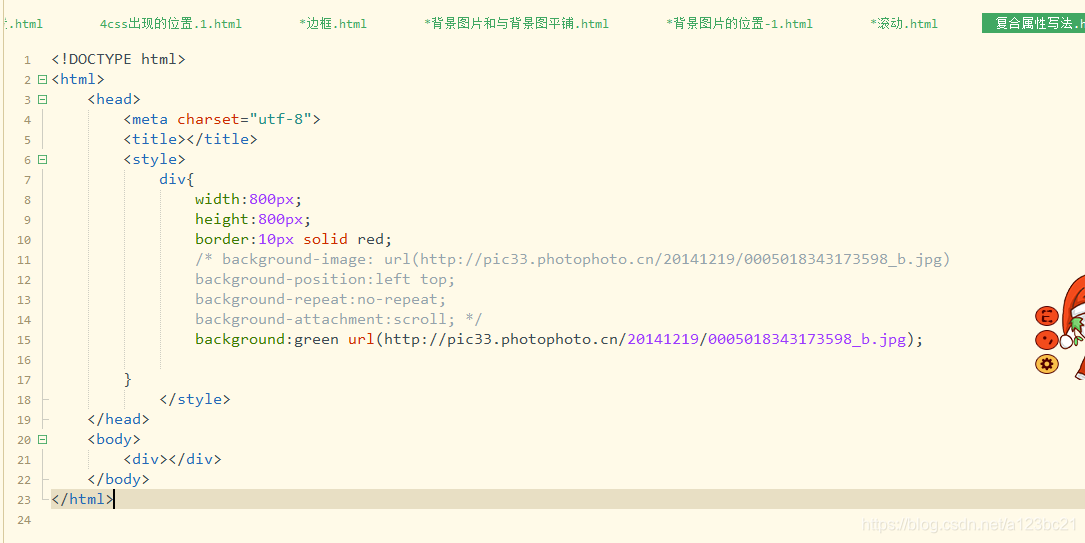
Task: Click the <div></div> element on line 21
Action: point(172,459)
